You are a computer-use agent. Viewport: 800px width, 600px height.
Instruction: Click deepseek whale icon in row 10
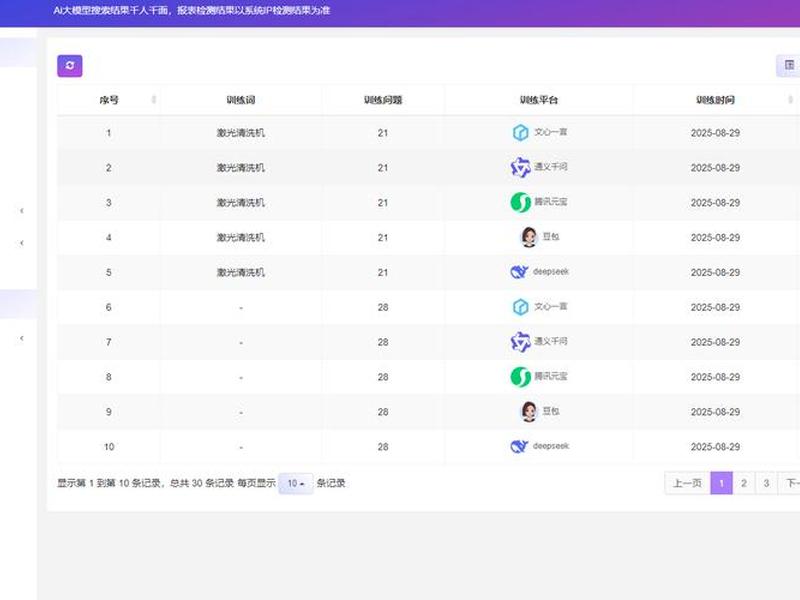pyautogui.click(x=519, y=446)
